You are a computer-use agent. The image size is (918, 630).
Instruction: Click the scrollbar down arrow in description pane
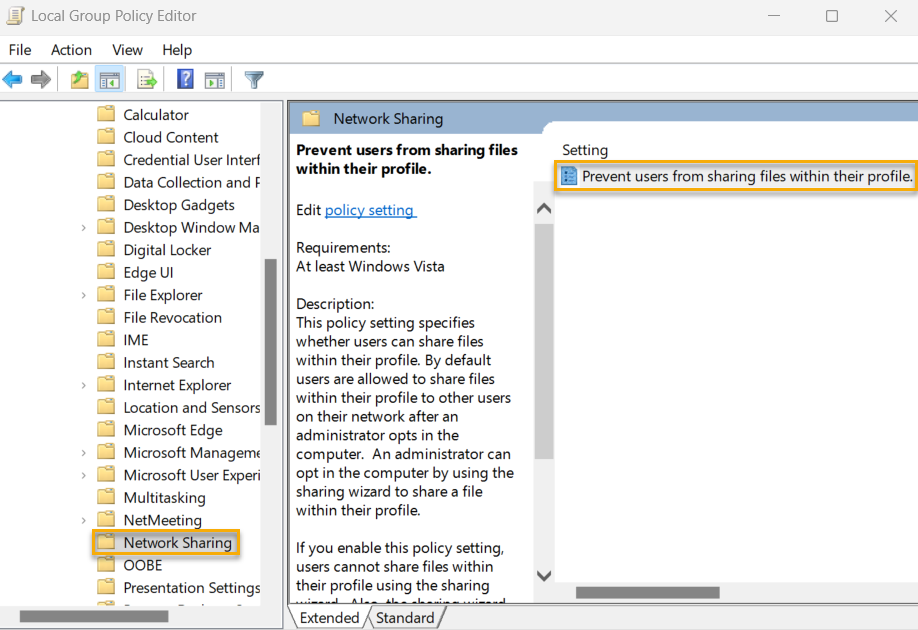pyautogui.click(x=543, y=575)
